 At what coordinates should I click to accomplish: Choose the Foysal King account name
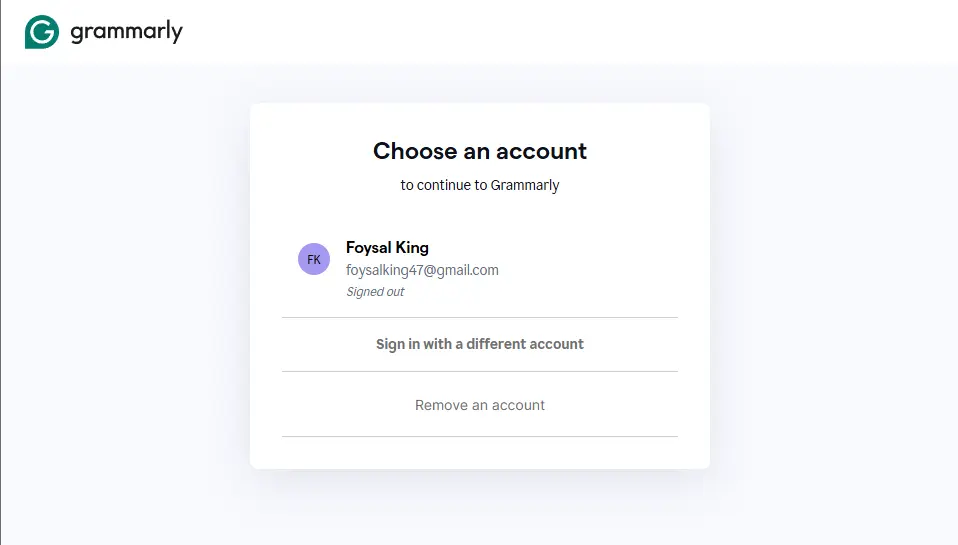point(387,248)
